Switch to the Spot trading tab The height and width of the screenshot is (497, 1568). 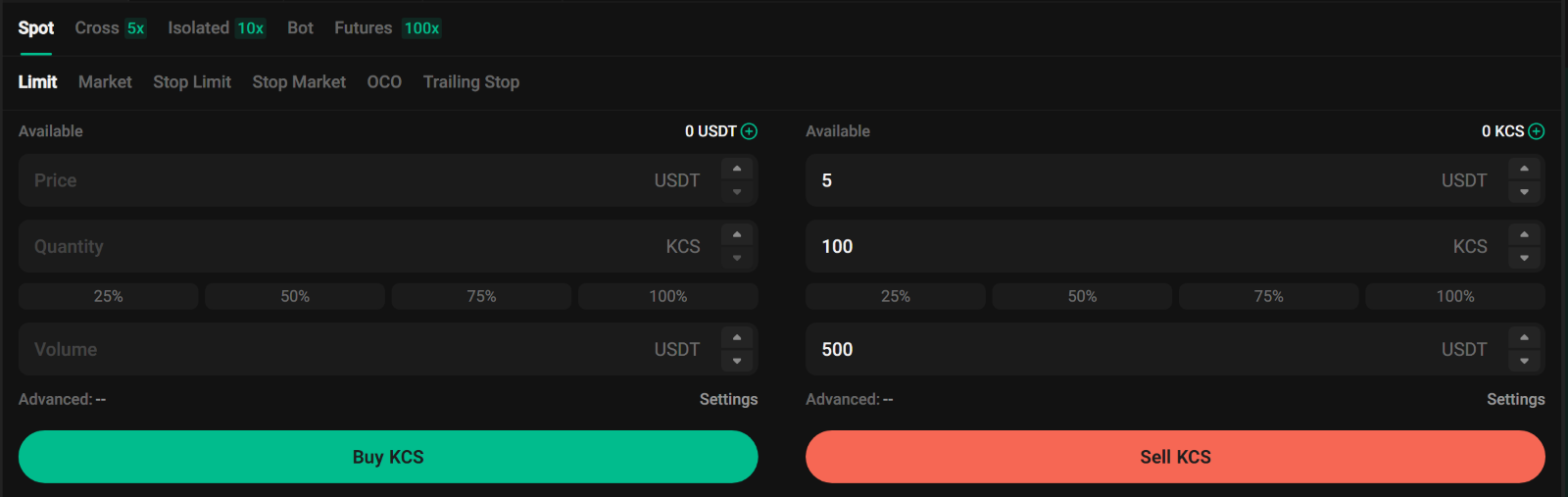pyautogui.click(x=36, y=28)
